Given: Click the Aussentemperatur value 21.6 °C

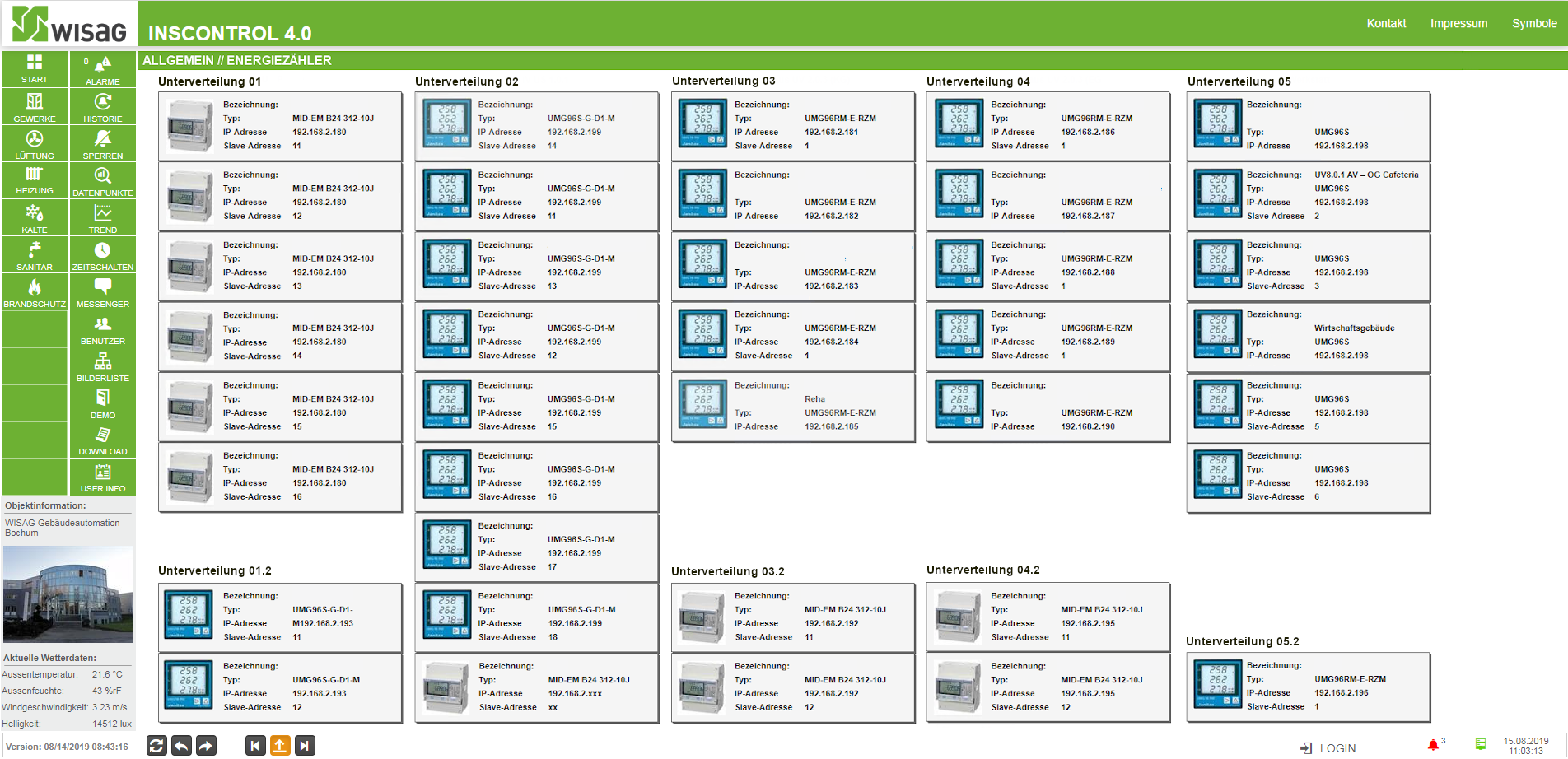Looking at the screenshot, I should point(107,674).
